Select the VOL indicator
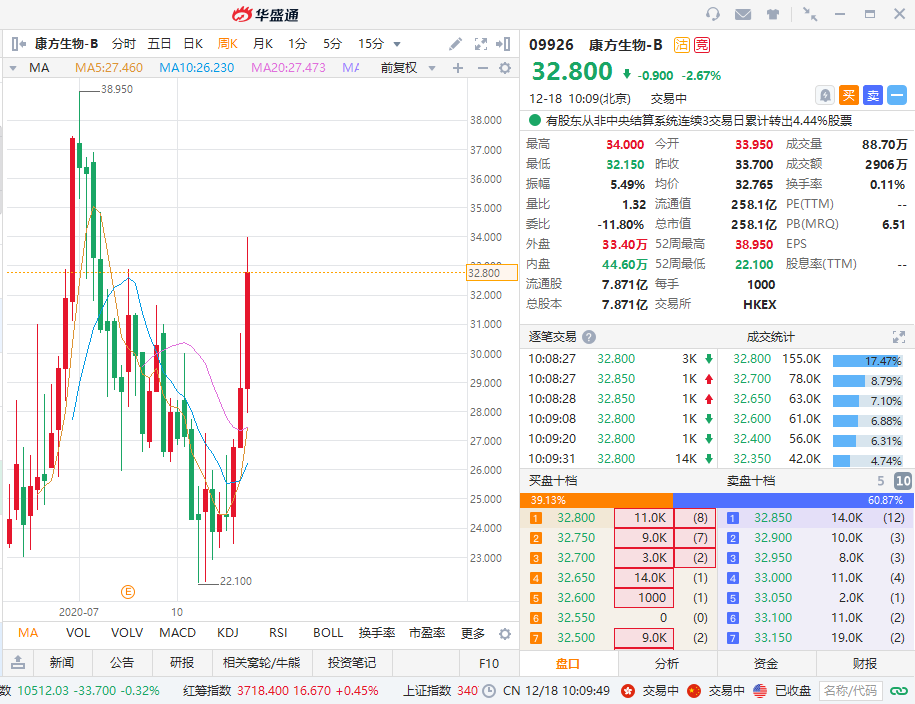The height and width of the screenshot is (704, 915). [78, 633]
